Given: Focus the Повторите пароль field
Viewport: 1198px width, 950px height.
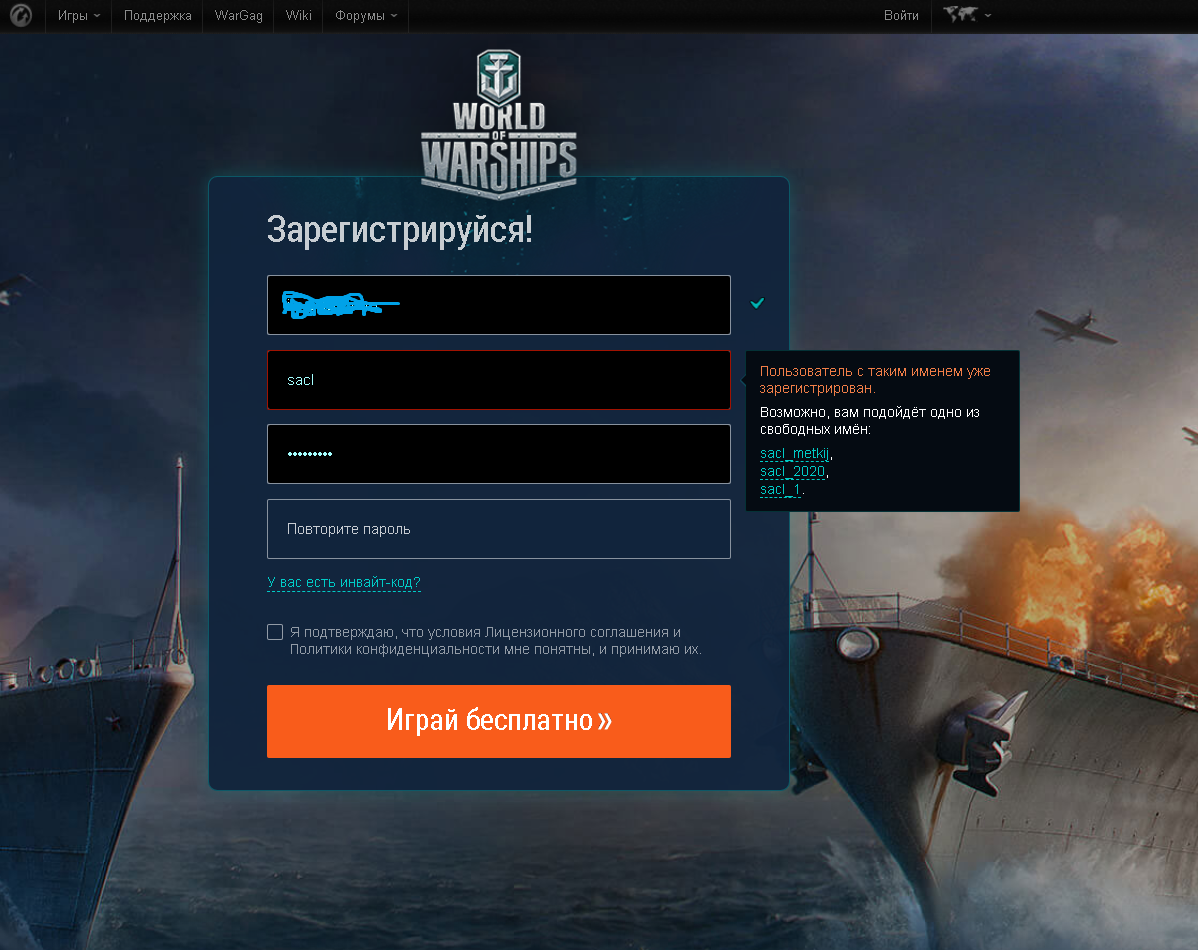Looking at the screenshot, I should click(499, 529).
